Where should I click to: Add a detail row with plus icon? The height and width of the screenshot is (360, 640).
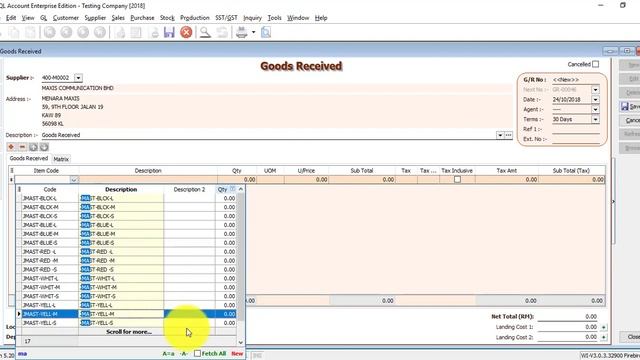pos(11,147)
